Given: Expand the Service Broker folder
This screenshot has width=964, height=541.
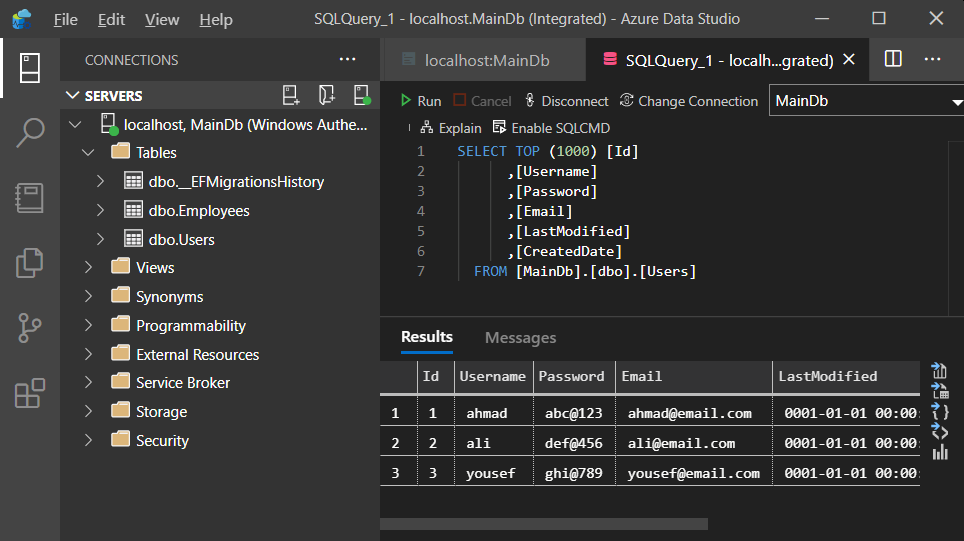Looking at the screenshot, I should [89, 382].
